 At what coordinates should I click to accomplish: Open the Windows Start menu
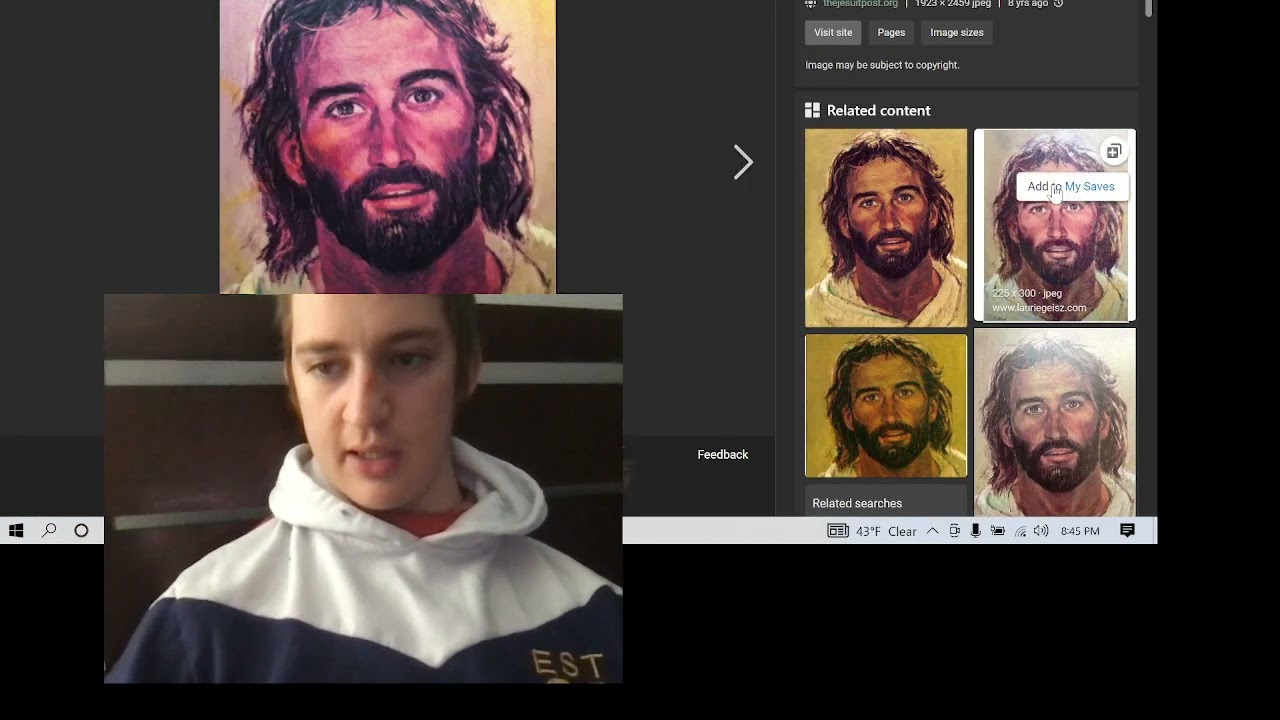[x=16, y=531]
